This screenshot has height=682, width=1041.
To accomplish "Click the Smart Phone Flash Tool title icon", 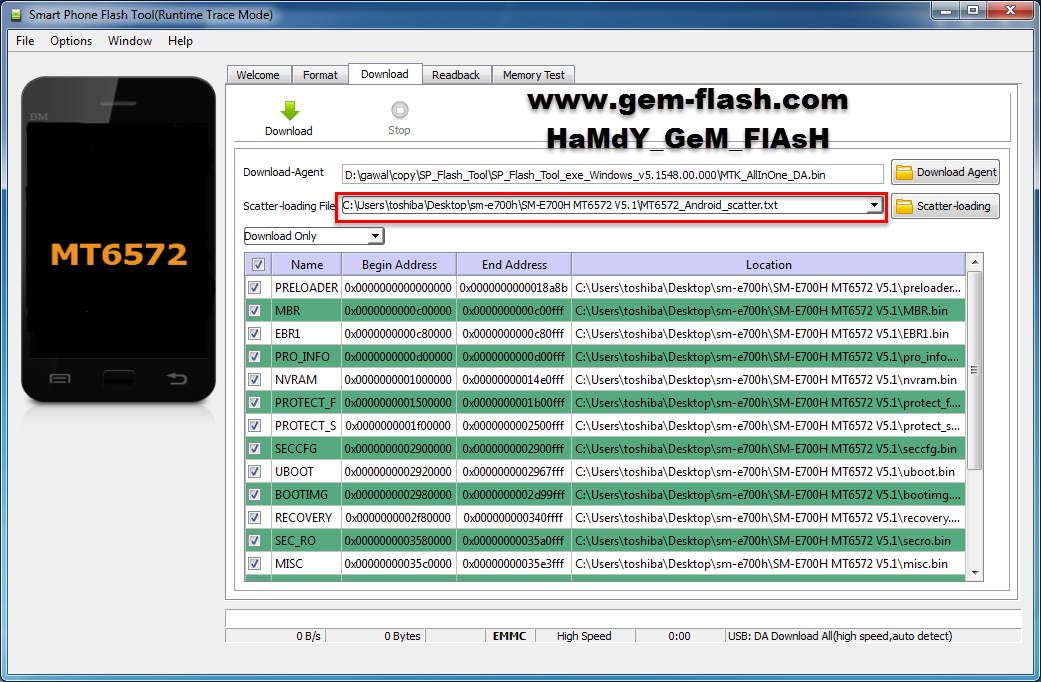I will point(16,15).
